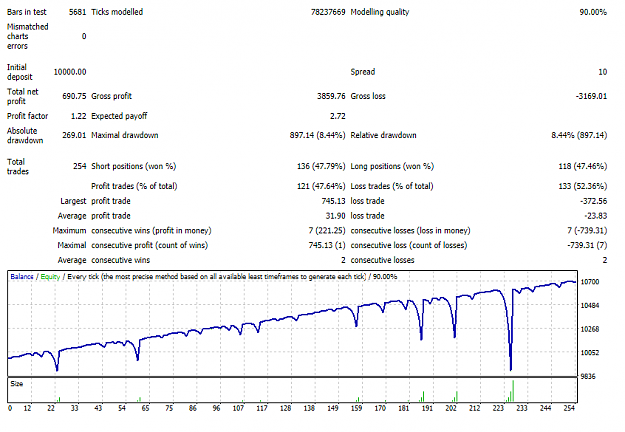Click the 10484 axis label on chart
Viewport: 625px width, 432px height.
[590, 305]
